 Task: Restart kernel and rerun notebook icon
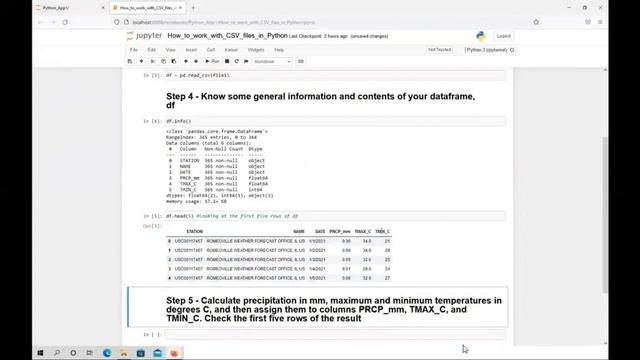click(246, 61)
